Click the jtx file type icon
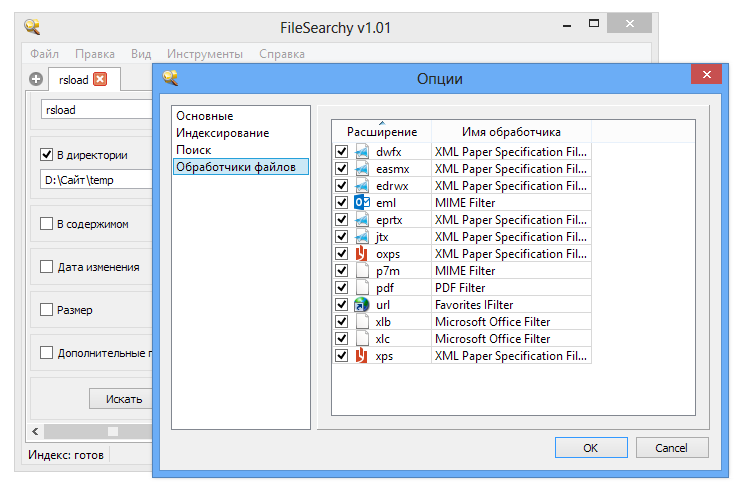 pyautogui.click(x=362, y=237)
